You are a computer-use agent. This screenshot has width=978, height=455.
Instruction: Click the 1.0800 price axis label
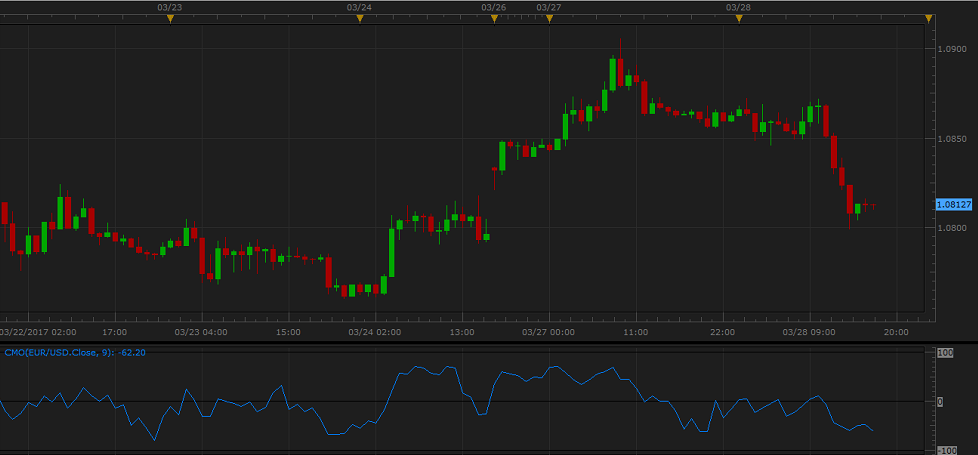(x=951, y=228)
